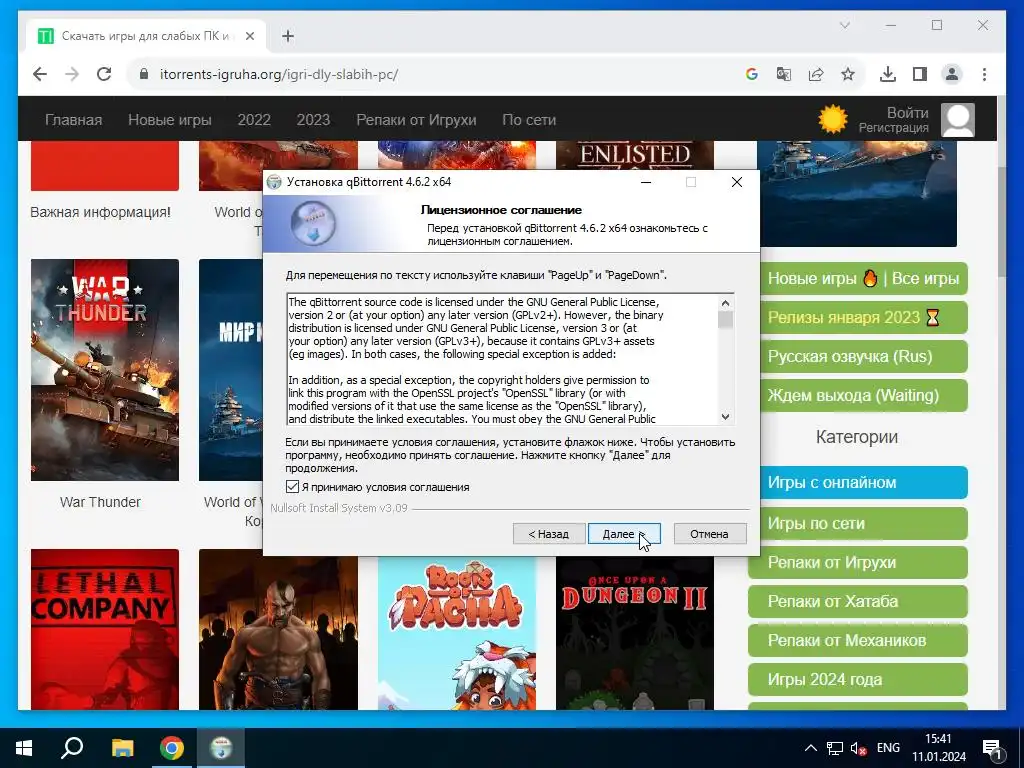Open Chrome profile avatar
The height and width of the screenshot is (768, 1024).
pos(952,74)
